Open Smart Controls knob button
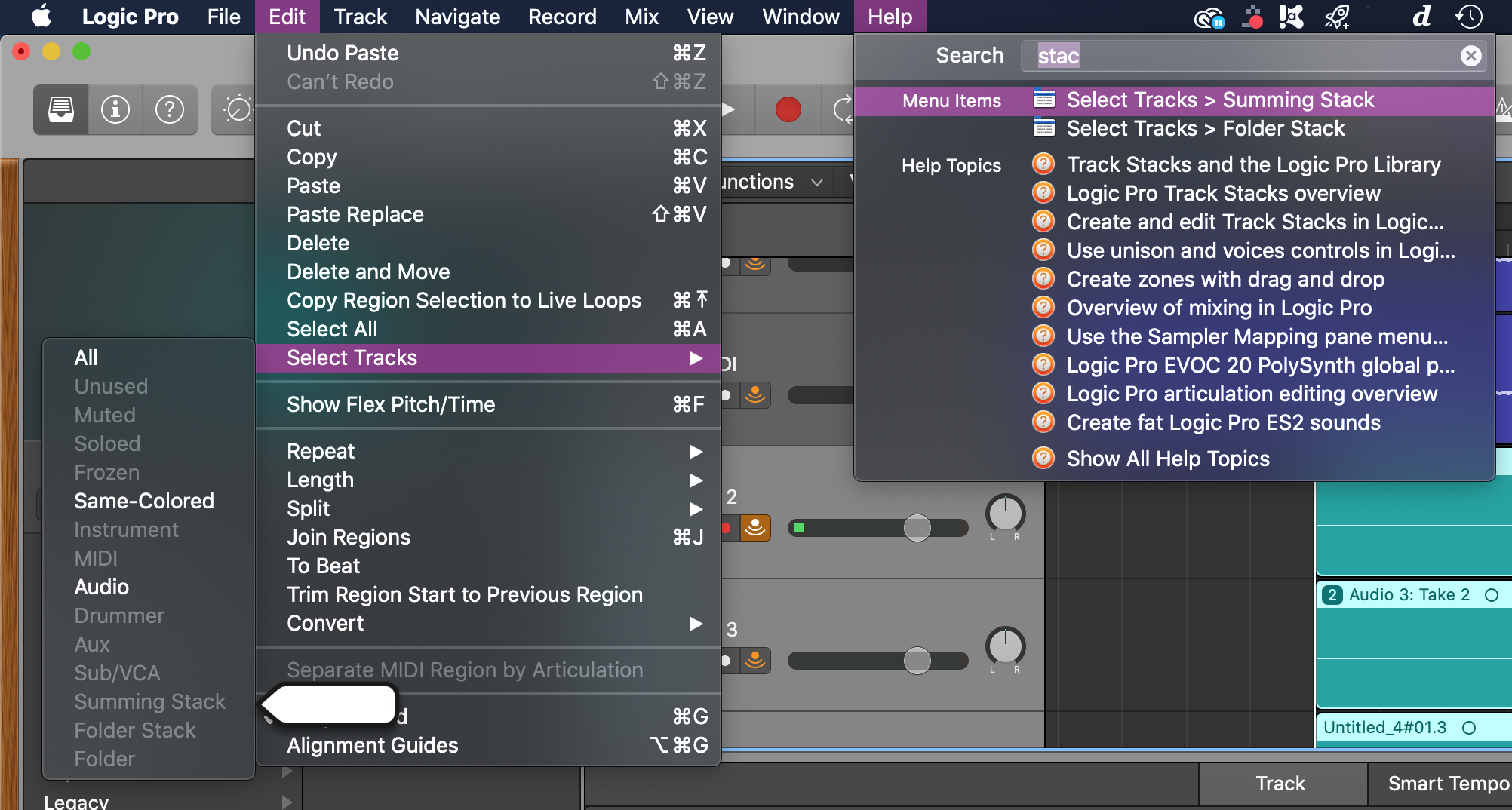Viewport: 1512px width, 810px height. pyautogui.click(x=237, y=110)
